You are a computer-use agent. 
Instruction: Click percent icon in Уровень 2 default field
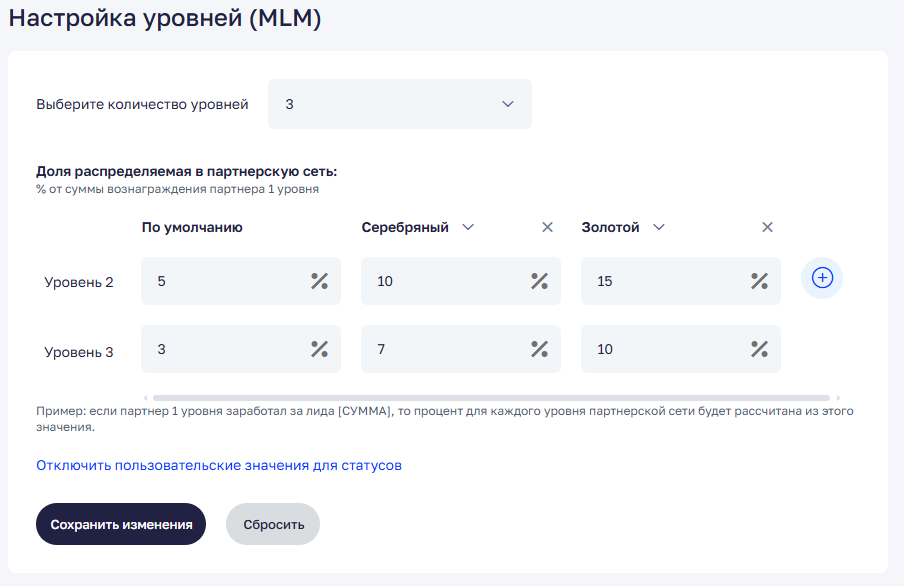(319, 281)
